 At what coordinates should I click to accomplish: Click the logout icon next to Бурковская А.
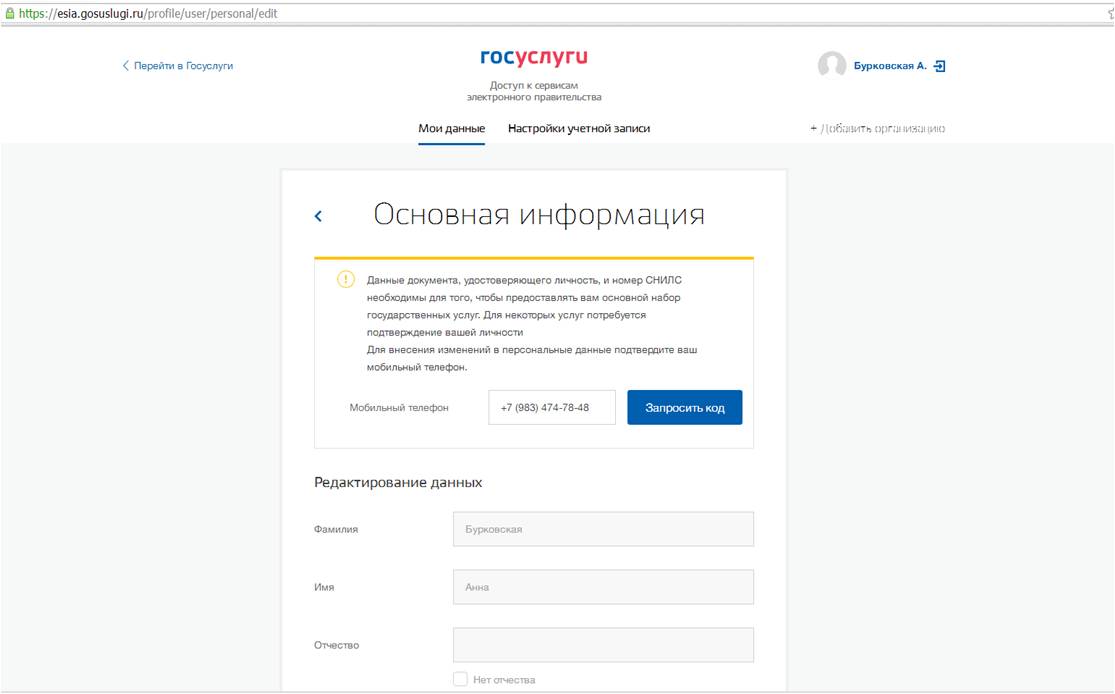(x=940, y=64)
